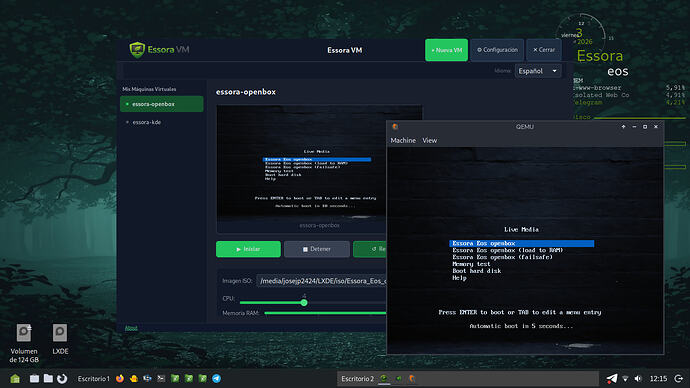Select 'Essora Eos openbox (load to RAM)' in QEMU
690x388 pixels.
(508, 250)
